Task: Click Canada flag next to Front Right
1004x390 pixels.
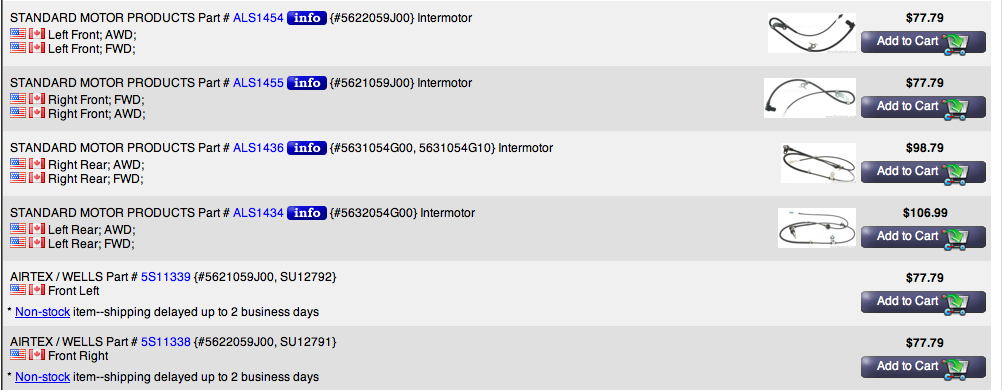Action: 37,354
